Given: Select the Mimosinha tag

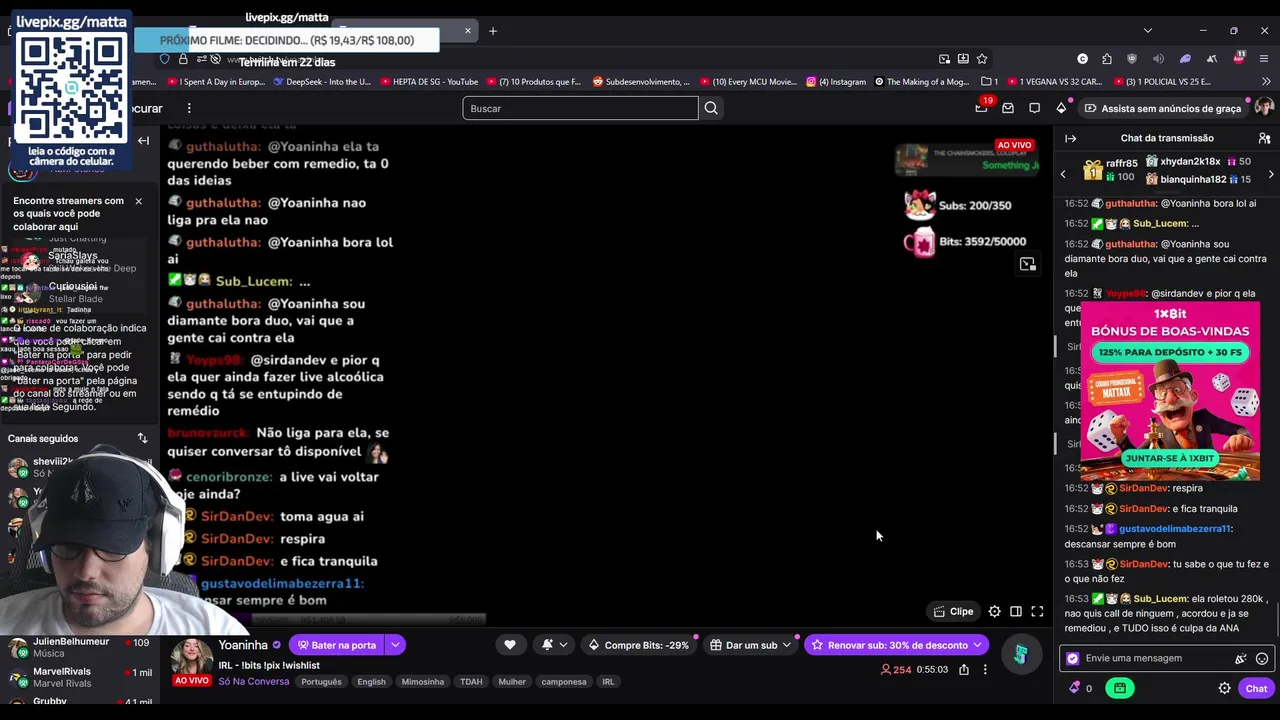Looking at the screenshot, I should [x=423, y=682].
